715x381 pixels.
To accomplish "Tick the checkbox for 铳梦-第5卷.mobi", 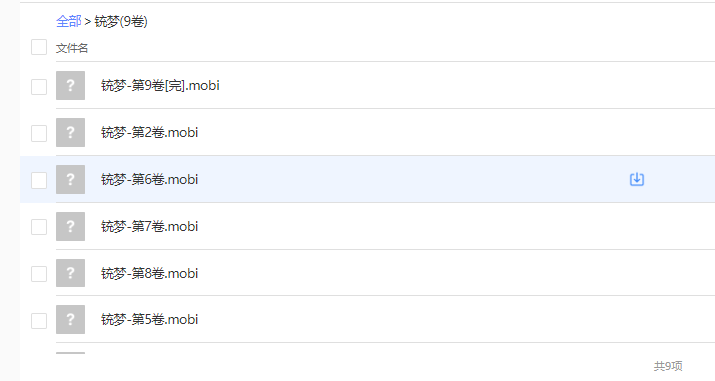I will pyautogui.click(x=39, y=321).
